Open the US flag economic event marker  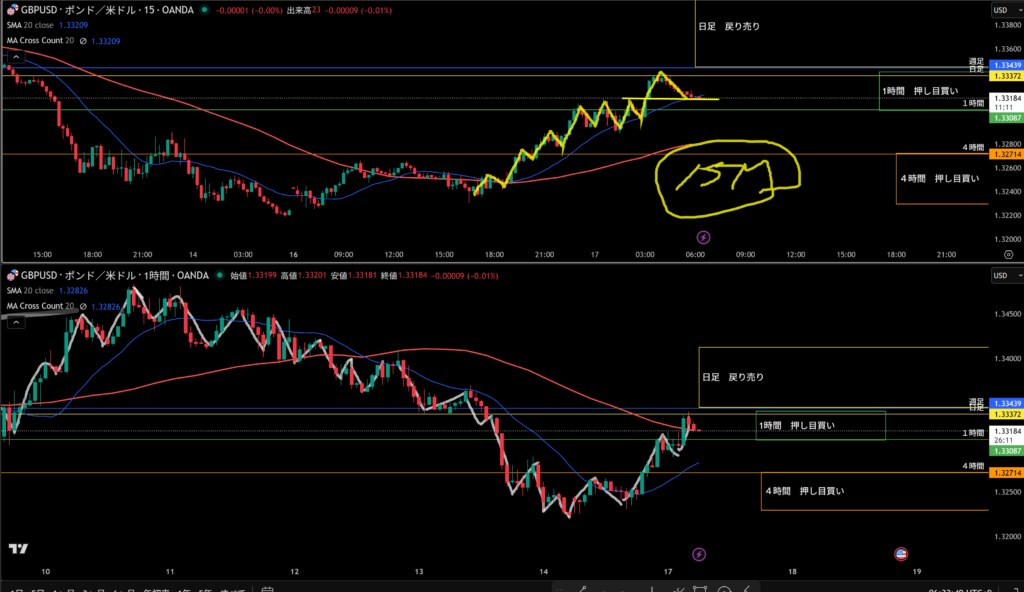(x=900, y=553)
